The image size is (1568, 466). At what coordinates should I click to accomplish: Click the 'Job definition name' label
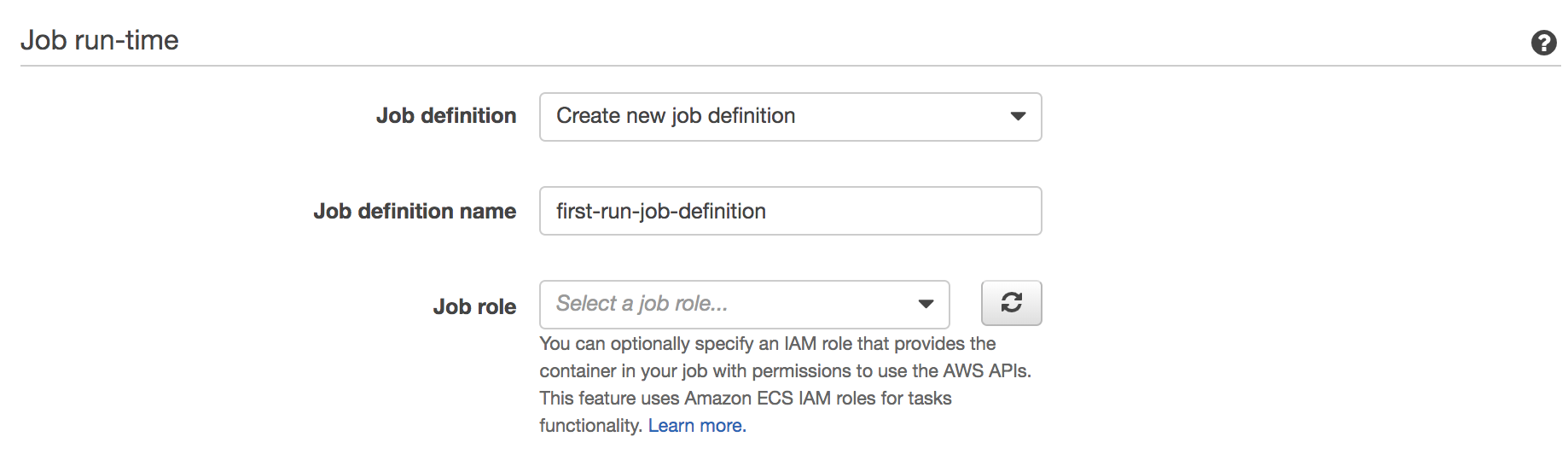(x=414, y=212)
